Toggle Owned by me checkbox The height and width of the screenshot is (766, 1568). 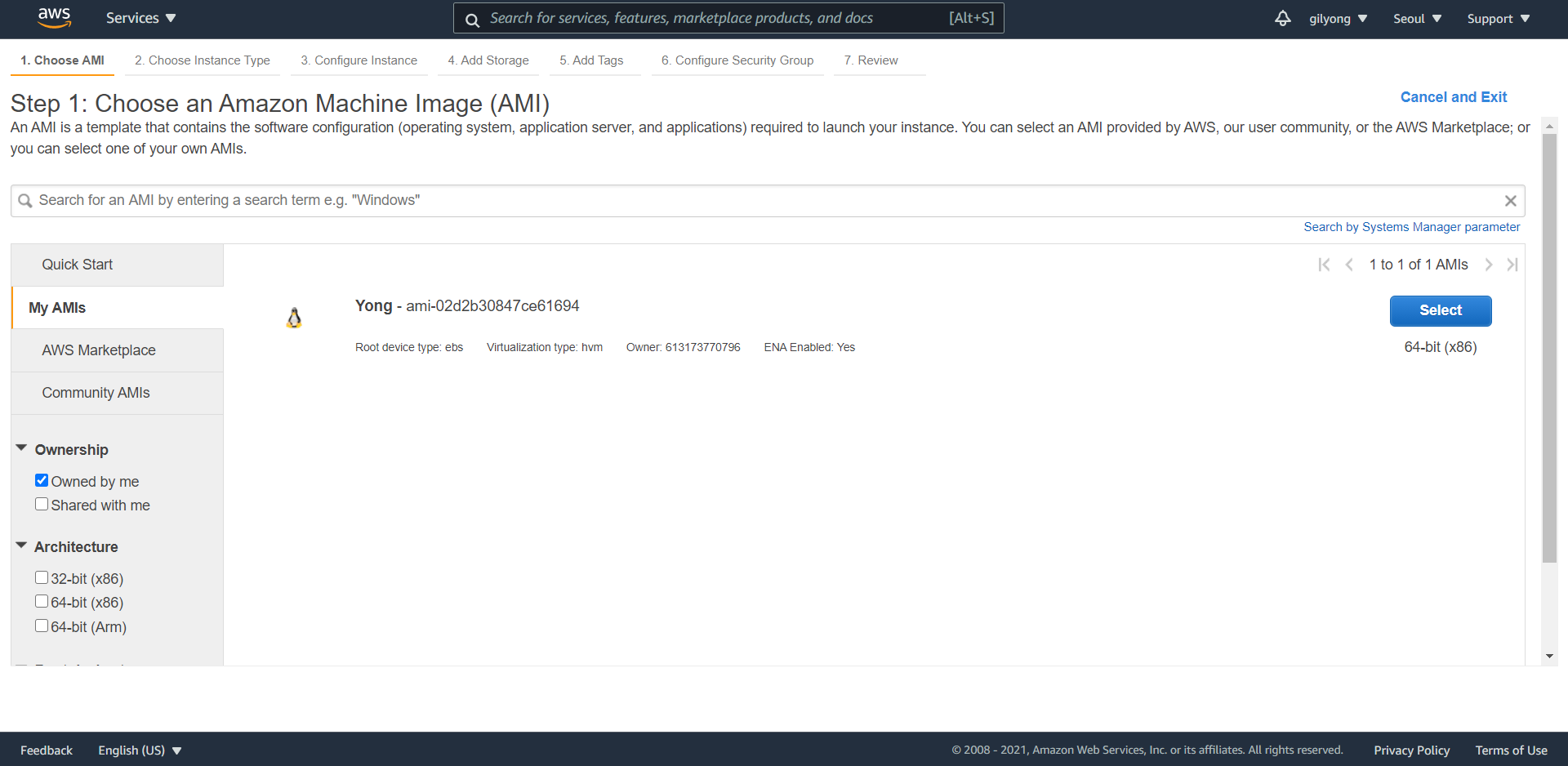pos(42,480)
